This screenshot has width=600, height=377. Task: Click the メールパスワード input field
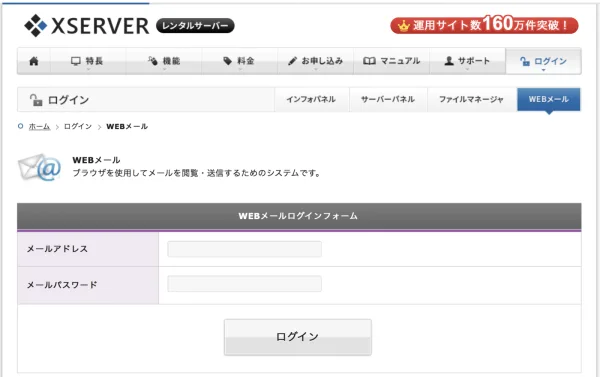pyautogui.click(x=245, y=284)
